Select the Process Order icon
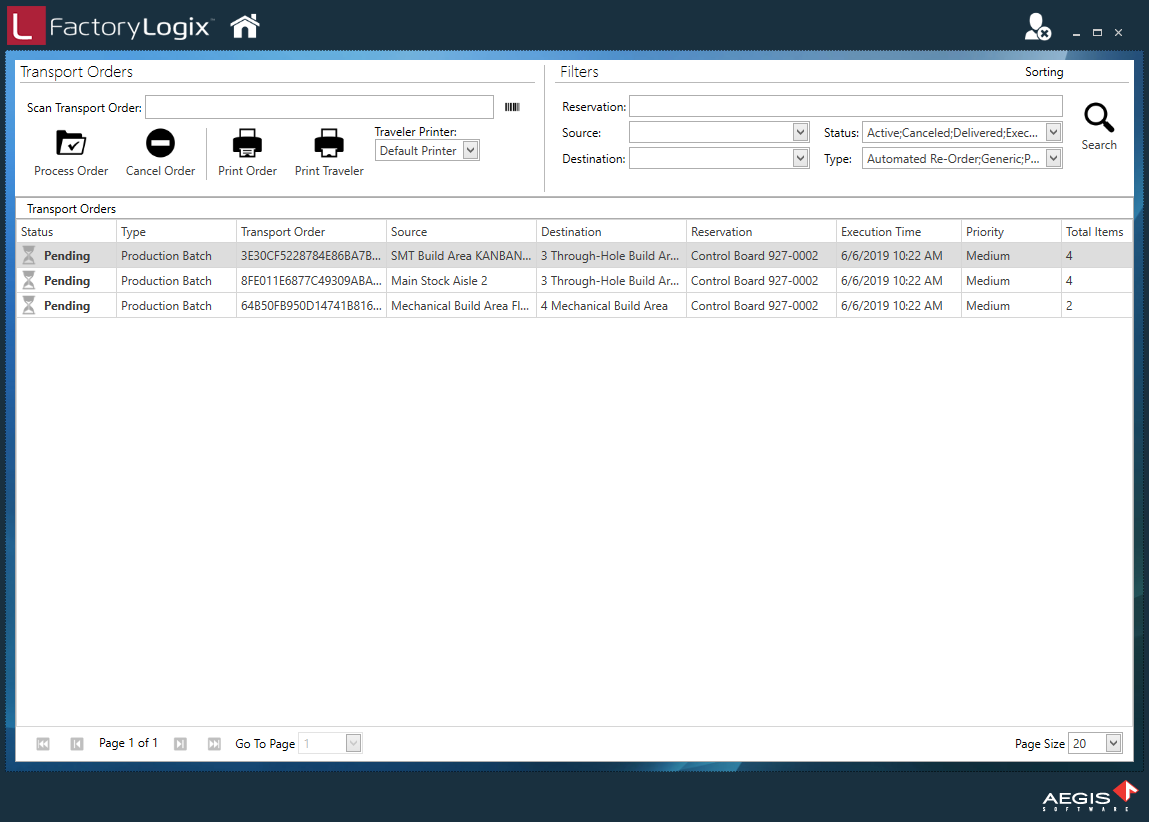Screen dimensions: 1149x822 point(70,143)
